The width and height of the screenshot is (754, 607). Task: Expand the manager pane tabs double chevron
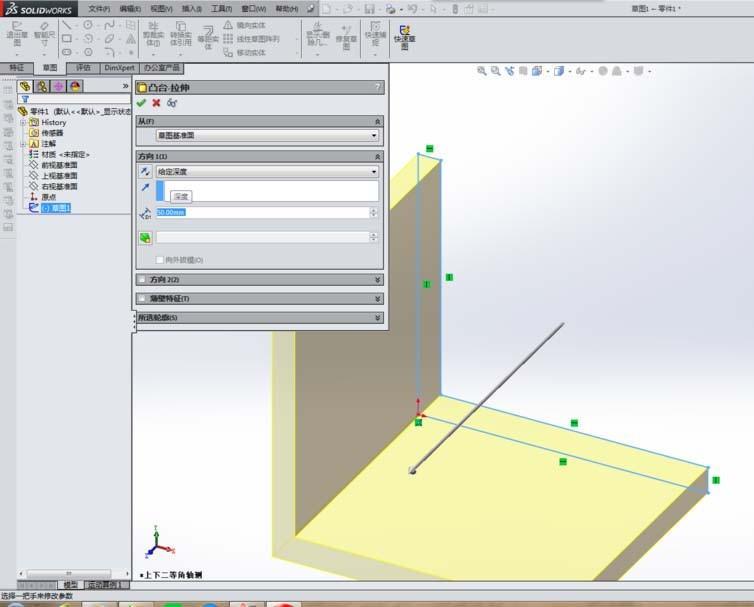[x=126, y=86]
